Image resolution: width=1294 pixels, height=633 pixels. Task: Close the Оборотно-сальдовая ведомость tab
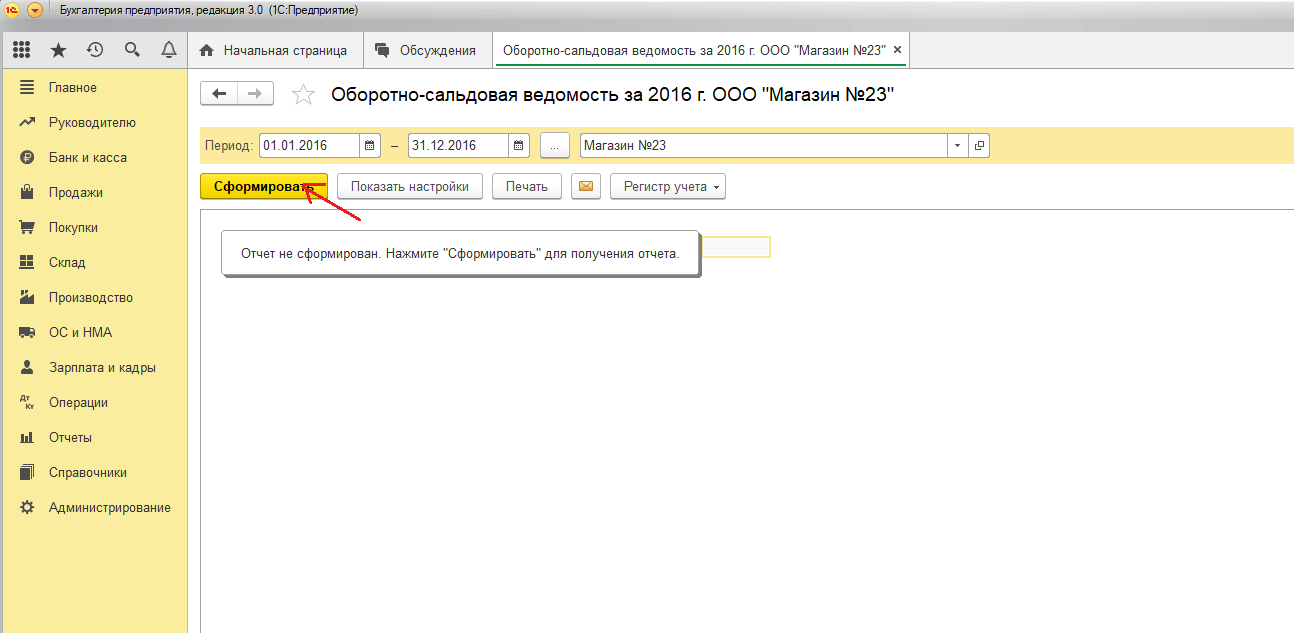(x=897, y=50)
